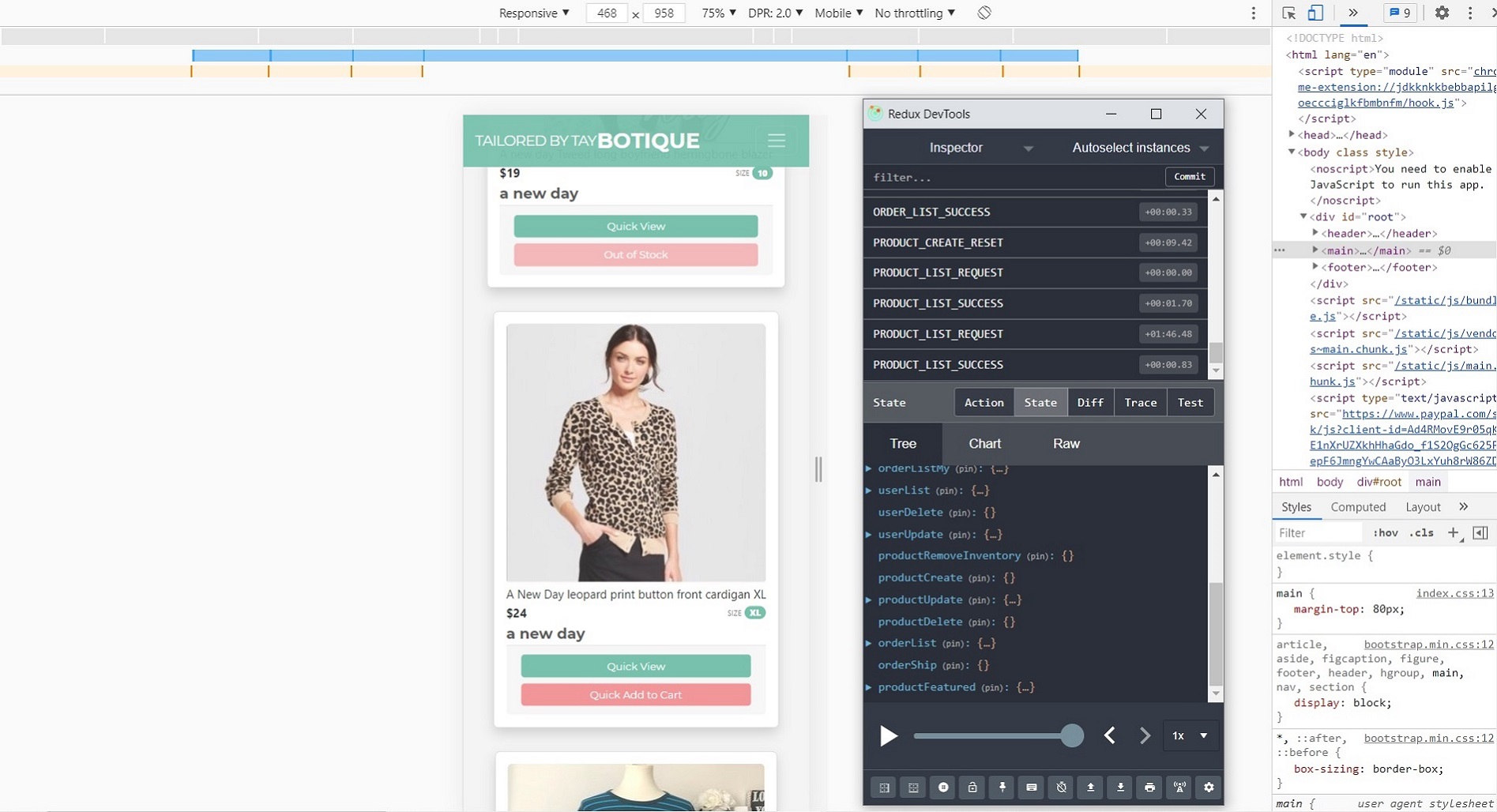Click the productRemoveInventory state key
Screen dimensions: 1497x812
coord(950,556)
